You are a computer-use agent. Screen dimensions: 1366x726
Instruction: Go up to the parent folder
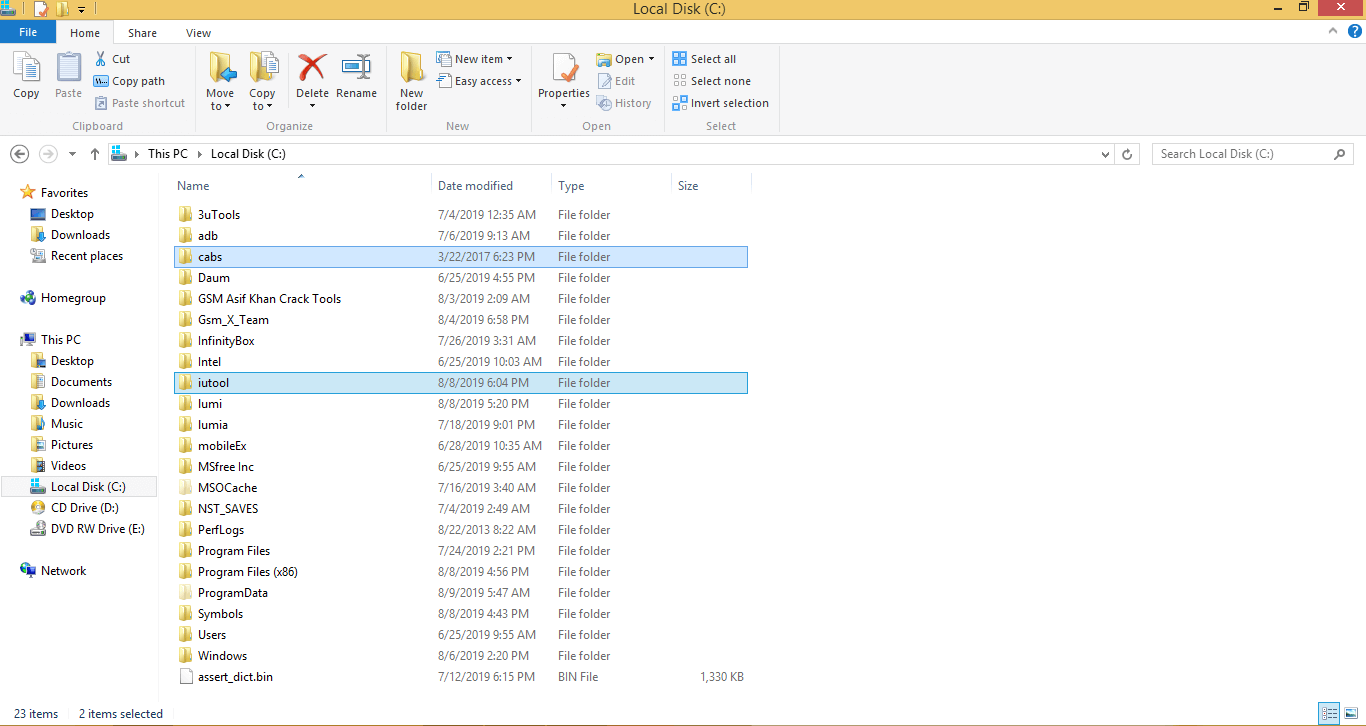(95, 153)
